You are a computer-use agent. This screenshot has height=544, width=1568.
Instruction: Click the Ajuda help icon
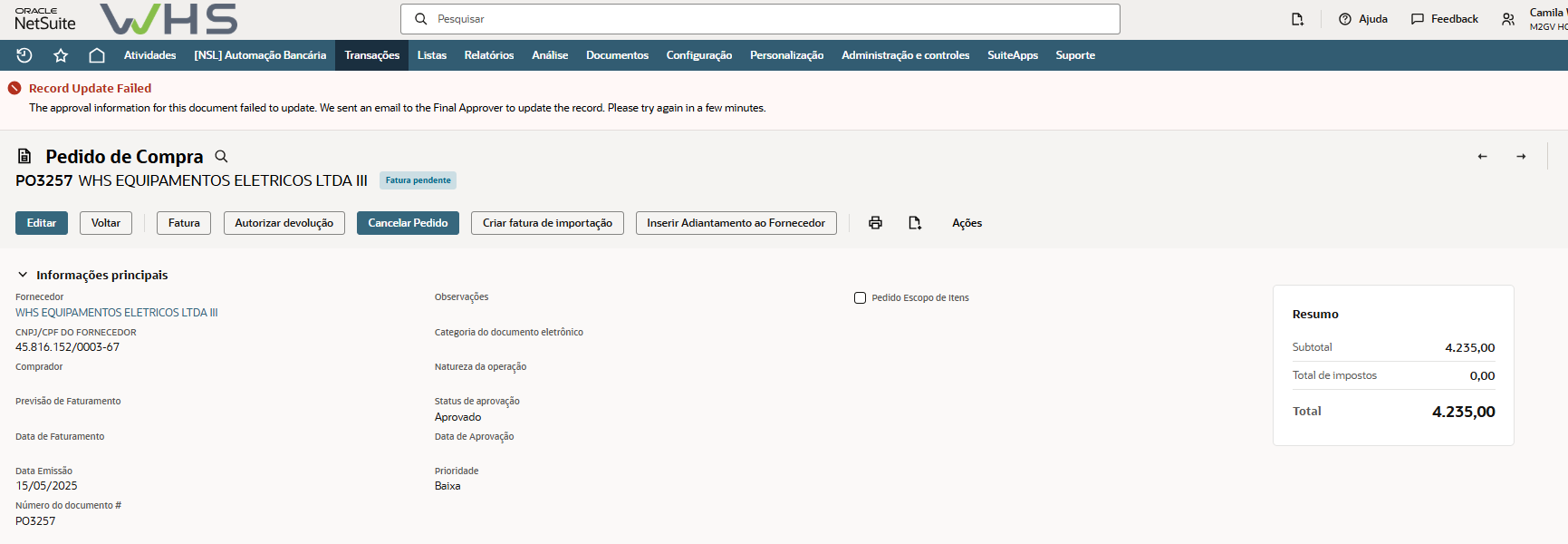pyautogui.click(x=1345, y=19)
